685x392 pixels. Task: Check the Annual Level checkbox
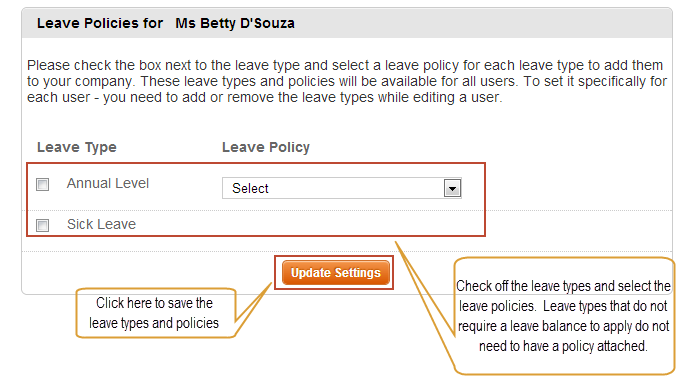point(42,184)
